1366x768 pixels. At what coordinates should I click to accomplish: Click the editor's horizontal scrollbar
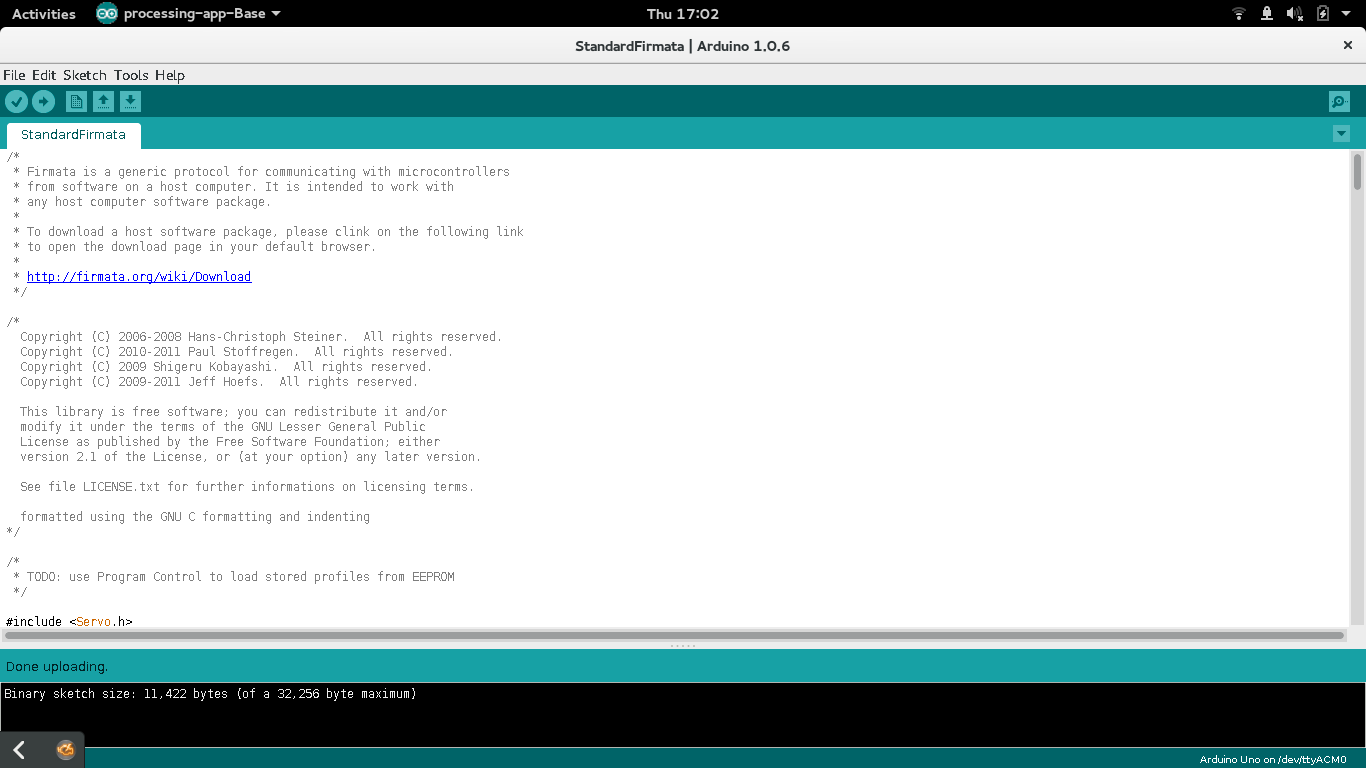[x=675, y=635]
